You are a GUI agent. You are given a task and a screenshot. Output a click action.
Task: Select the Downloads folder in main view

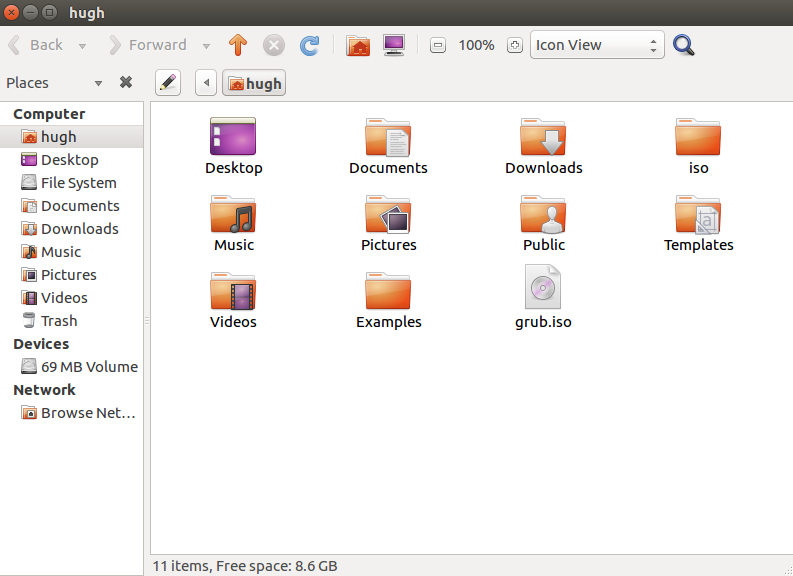click(x=543, y=146)
